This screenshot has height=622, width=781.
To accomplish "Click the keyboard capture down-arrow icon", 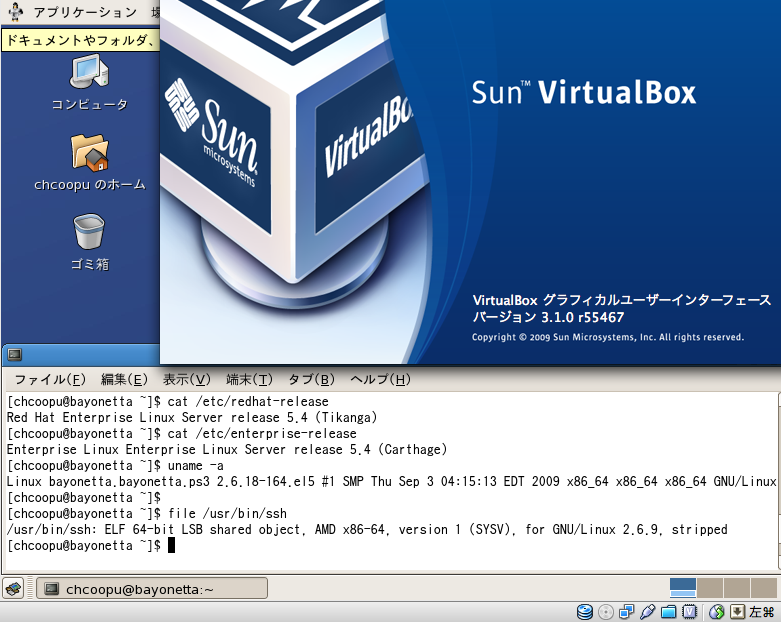I will 737,612.
